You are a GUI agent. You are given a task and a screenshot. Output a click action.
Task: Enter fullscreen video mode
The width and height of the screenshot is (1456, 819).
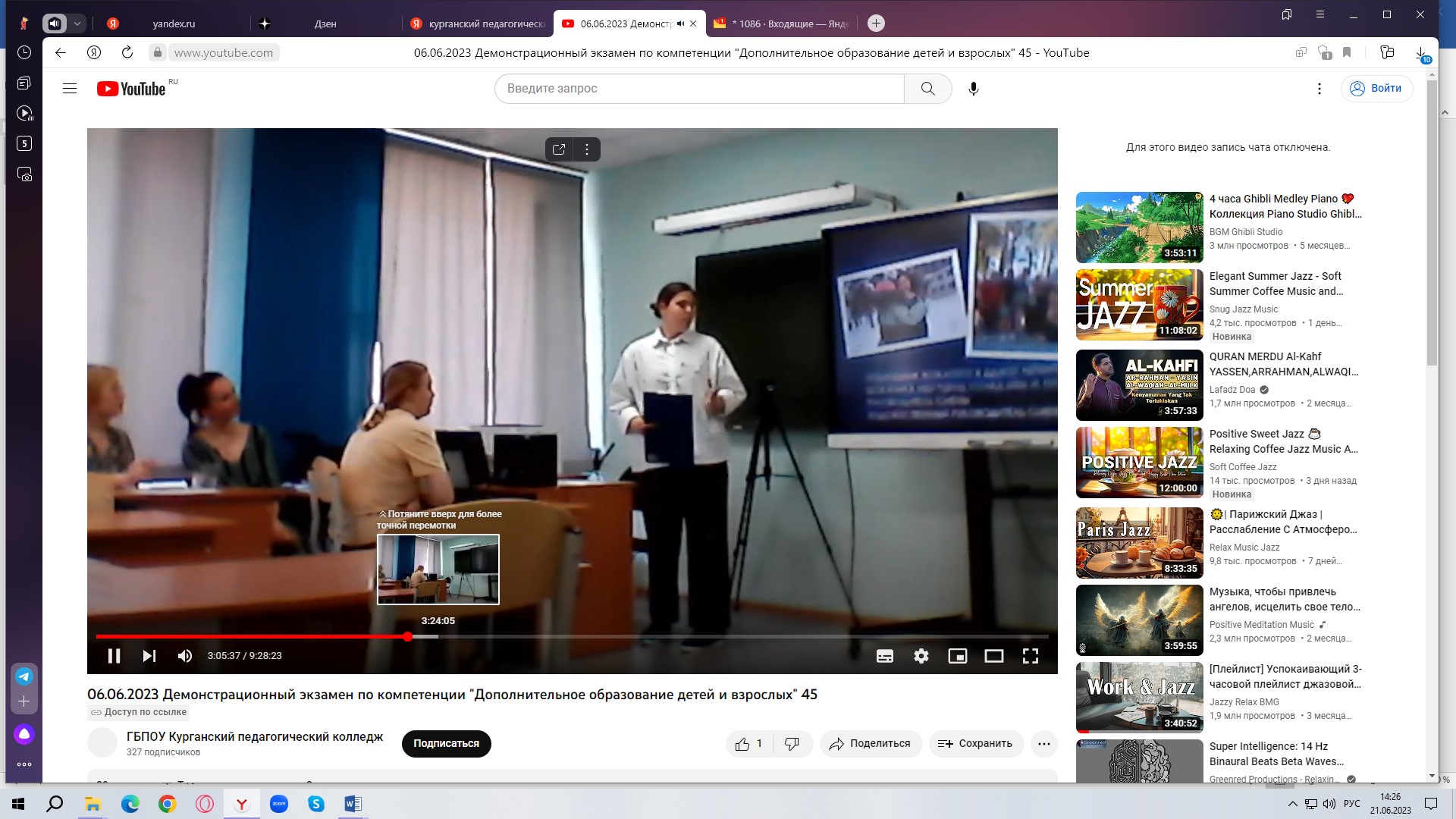[x=1031, y=656]
